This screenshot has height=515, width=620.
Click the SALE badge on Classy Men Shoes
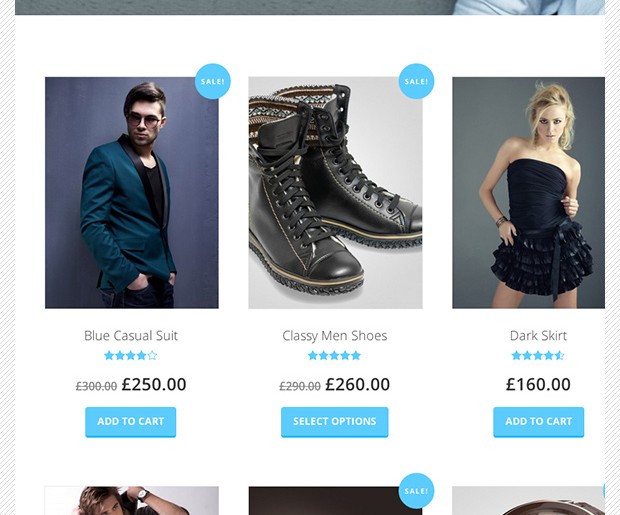(x=416, y=81)
